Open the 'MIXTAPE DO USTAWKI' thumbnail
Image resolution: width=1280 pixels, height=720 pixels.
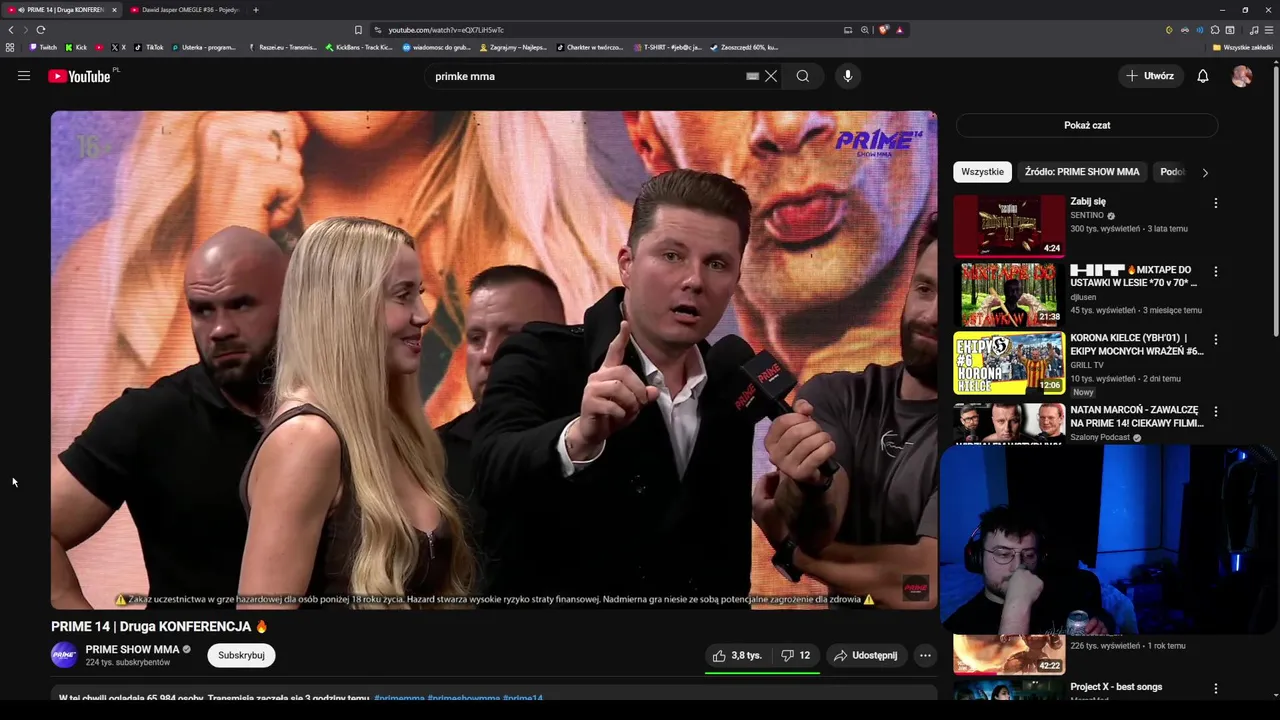pos(1009,295)
